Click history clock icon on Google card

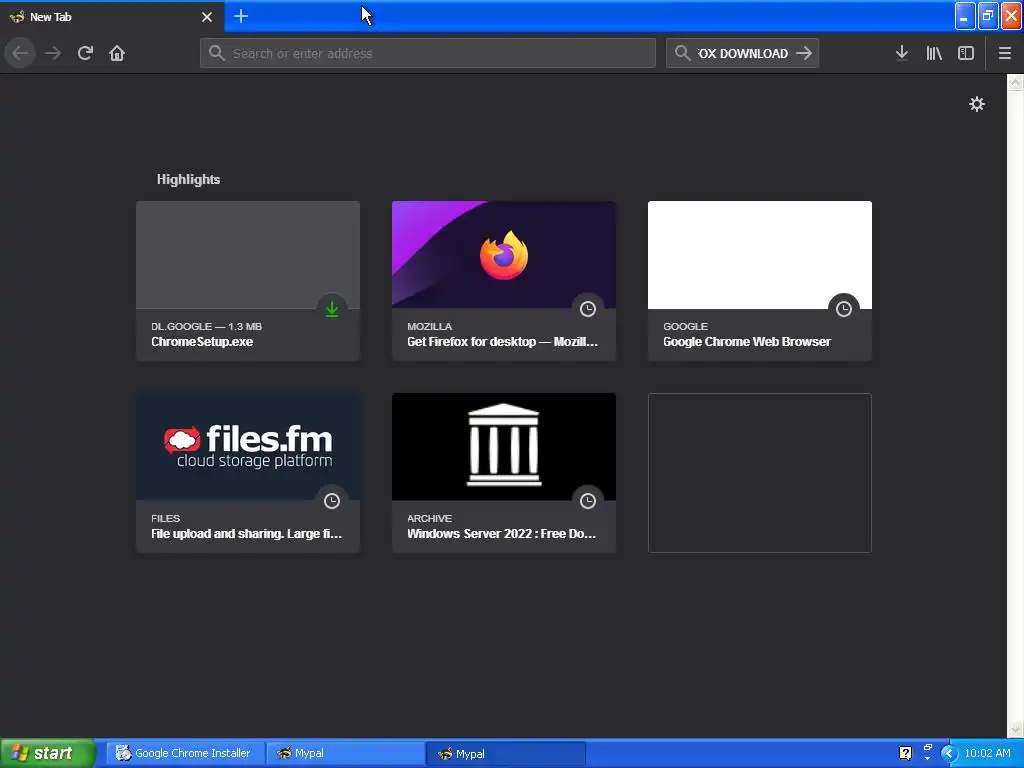[844, 309]
